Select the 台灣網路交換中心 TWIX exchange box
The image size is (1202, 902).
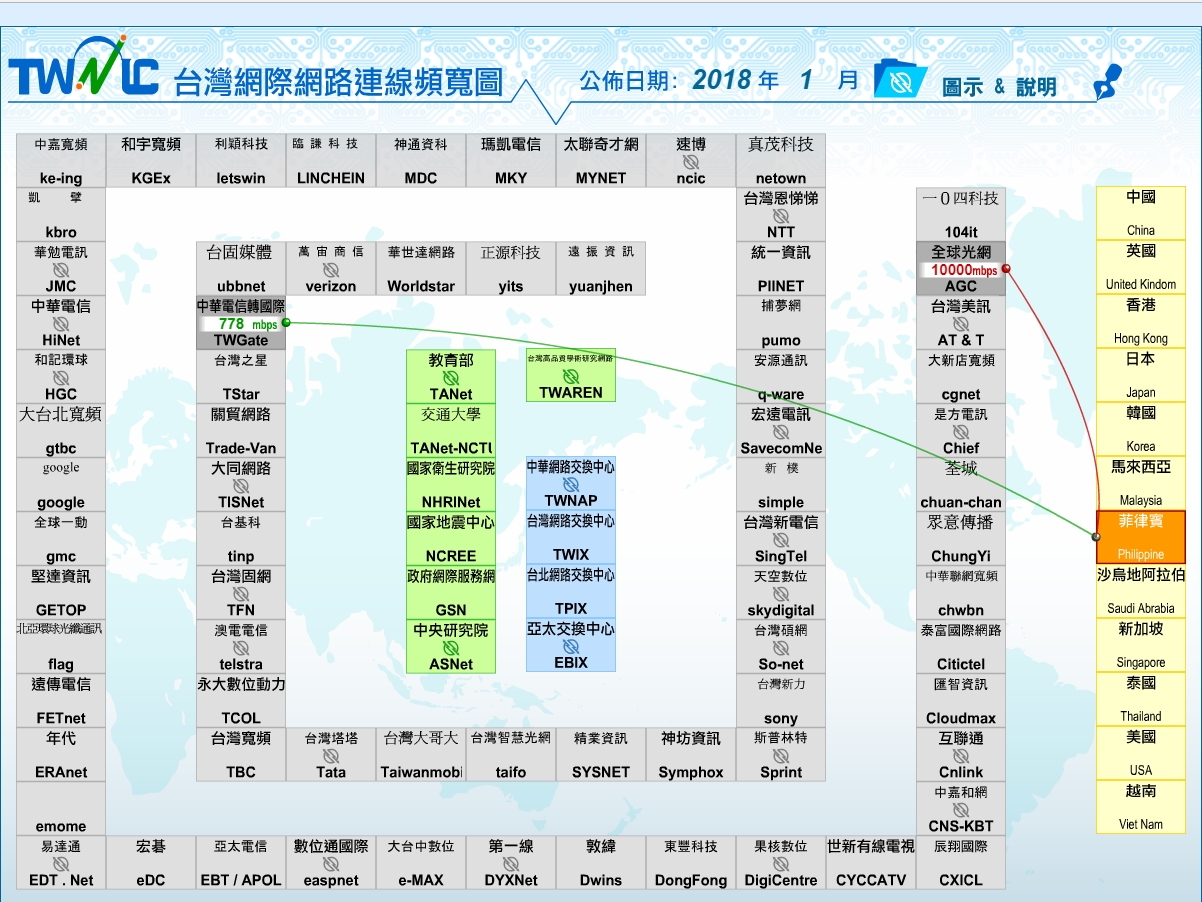(x=571, y=537)
